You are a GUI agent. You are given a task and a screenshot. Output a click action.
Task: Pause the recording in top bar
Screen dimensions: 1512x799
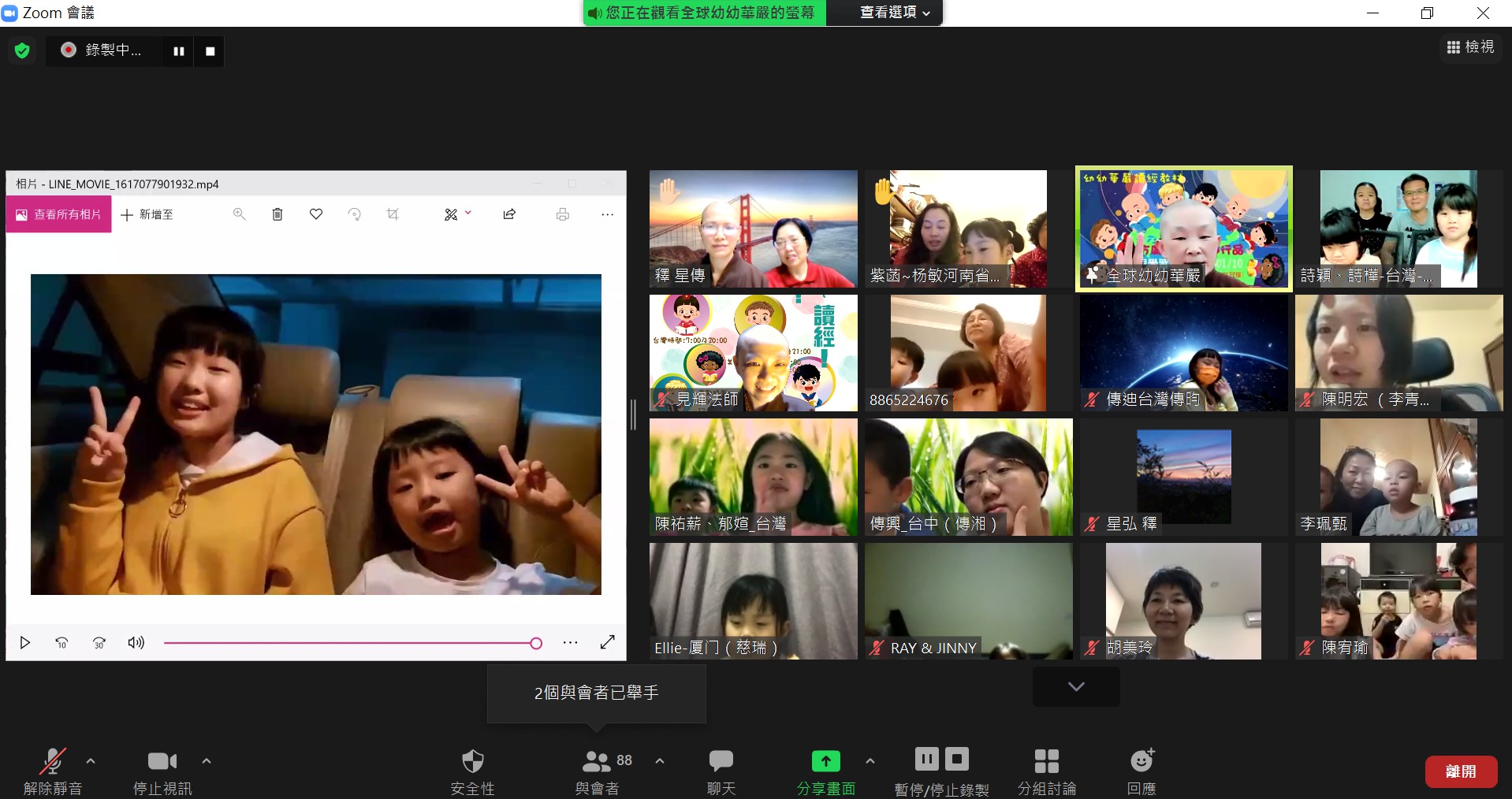point(179,51)
